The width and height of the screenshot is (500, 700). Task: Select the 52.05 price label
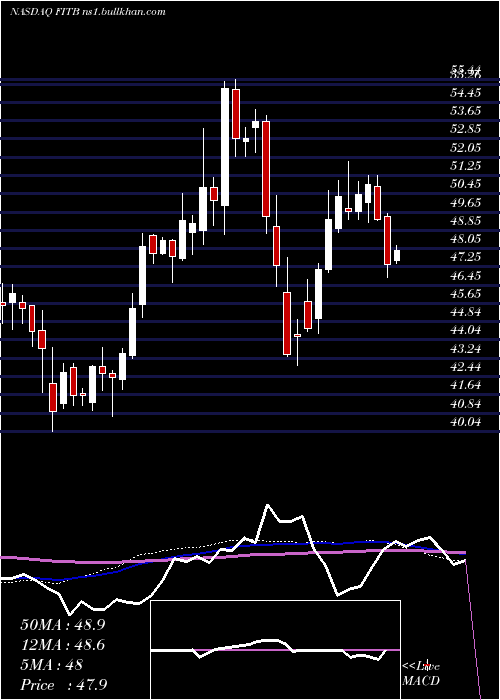[466, 147]
